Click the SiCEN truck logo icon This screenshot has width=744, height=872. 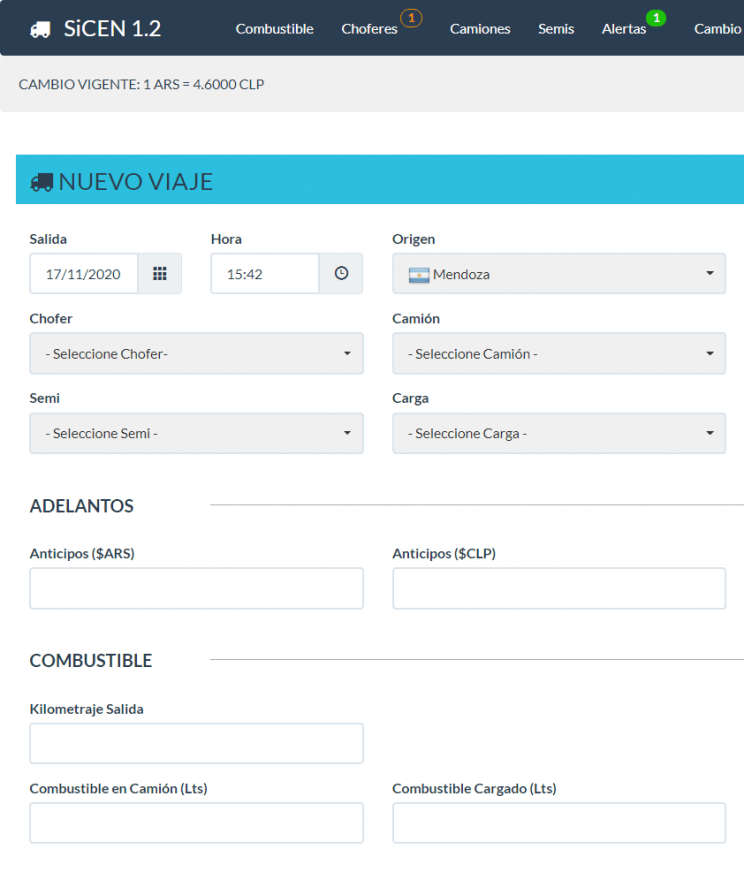pyautogui.click(x=40, y=29)
